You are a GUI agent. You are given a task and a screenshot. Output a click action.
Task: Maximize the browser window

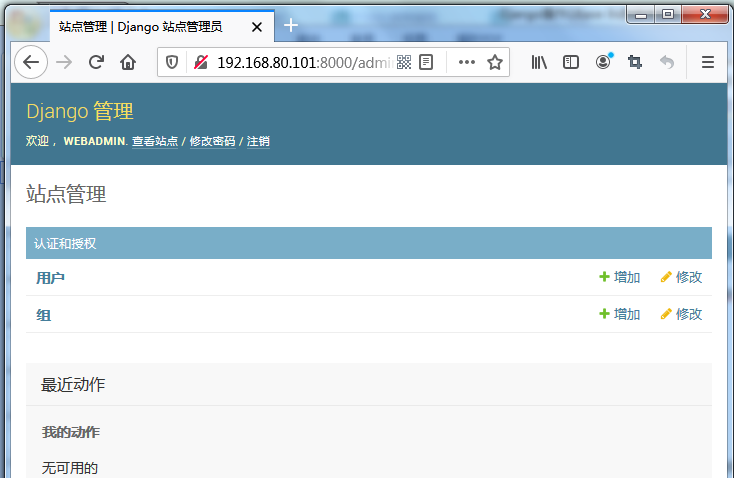point(668,15)
